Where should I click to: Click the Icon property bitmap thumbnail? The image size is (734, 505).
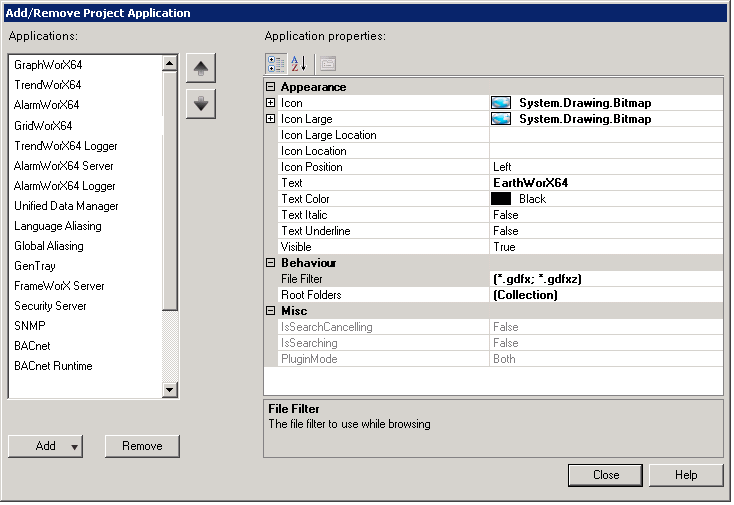[x=501, y=103]
